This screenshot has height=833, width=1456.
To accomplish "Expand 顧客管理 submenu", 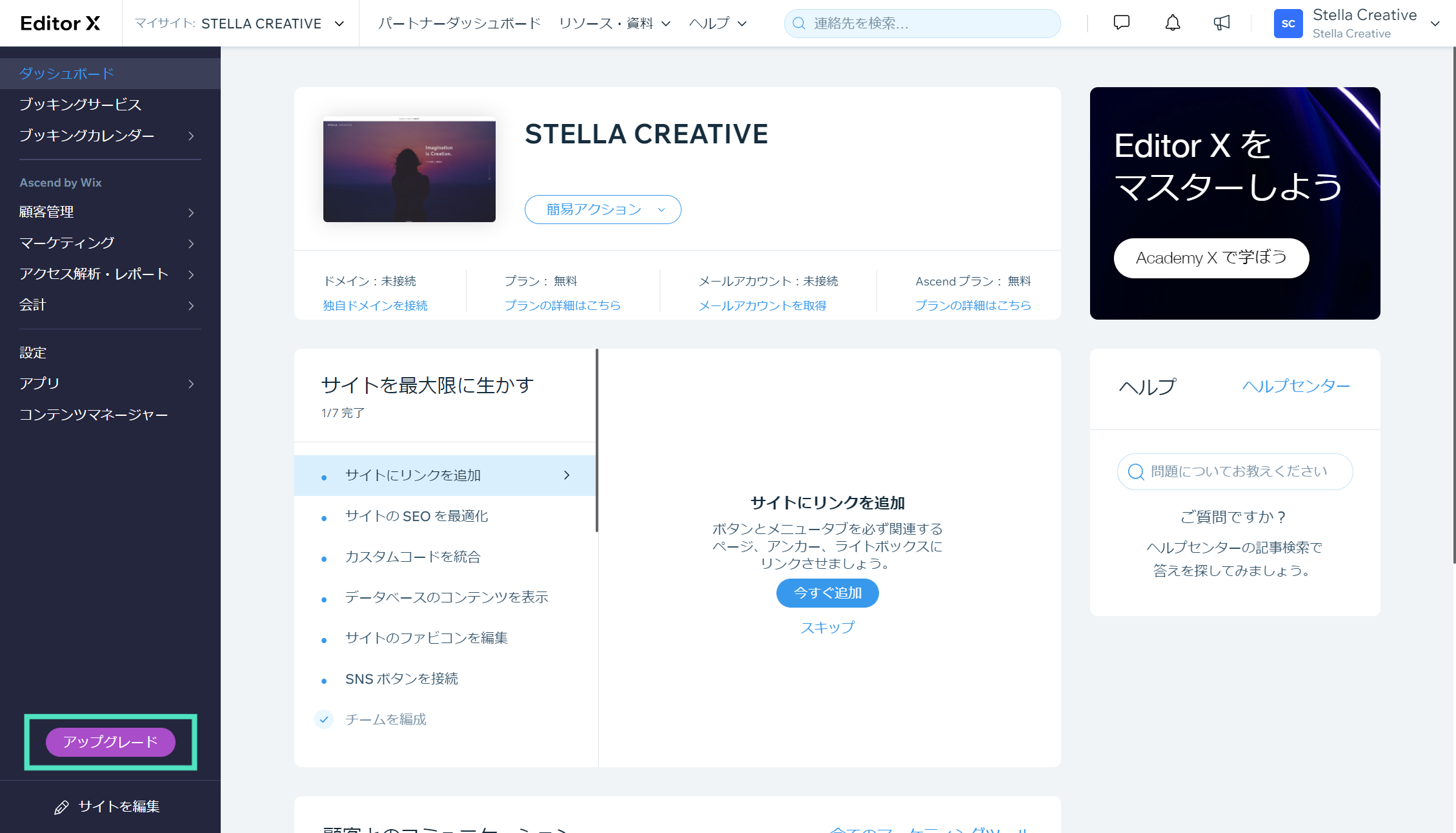I will [191, 212].
